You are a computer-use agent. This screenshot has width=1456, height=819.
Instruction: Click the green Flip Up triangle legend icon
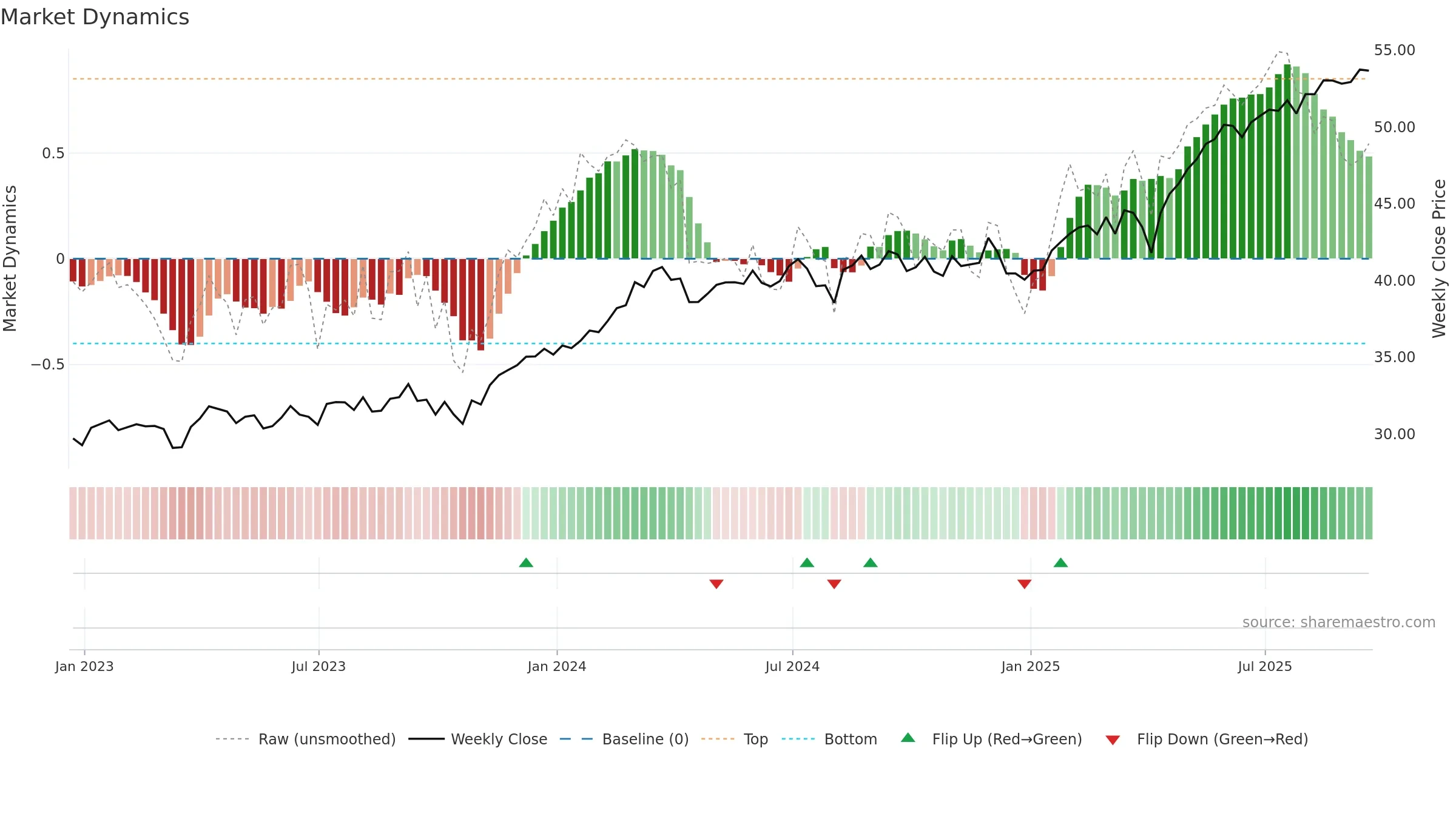908,738
